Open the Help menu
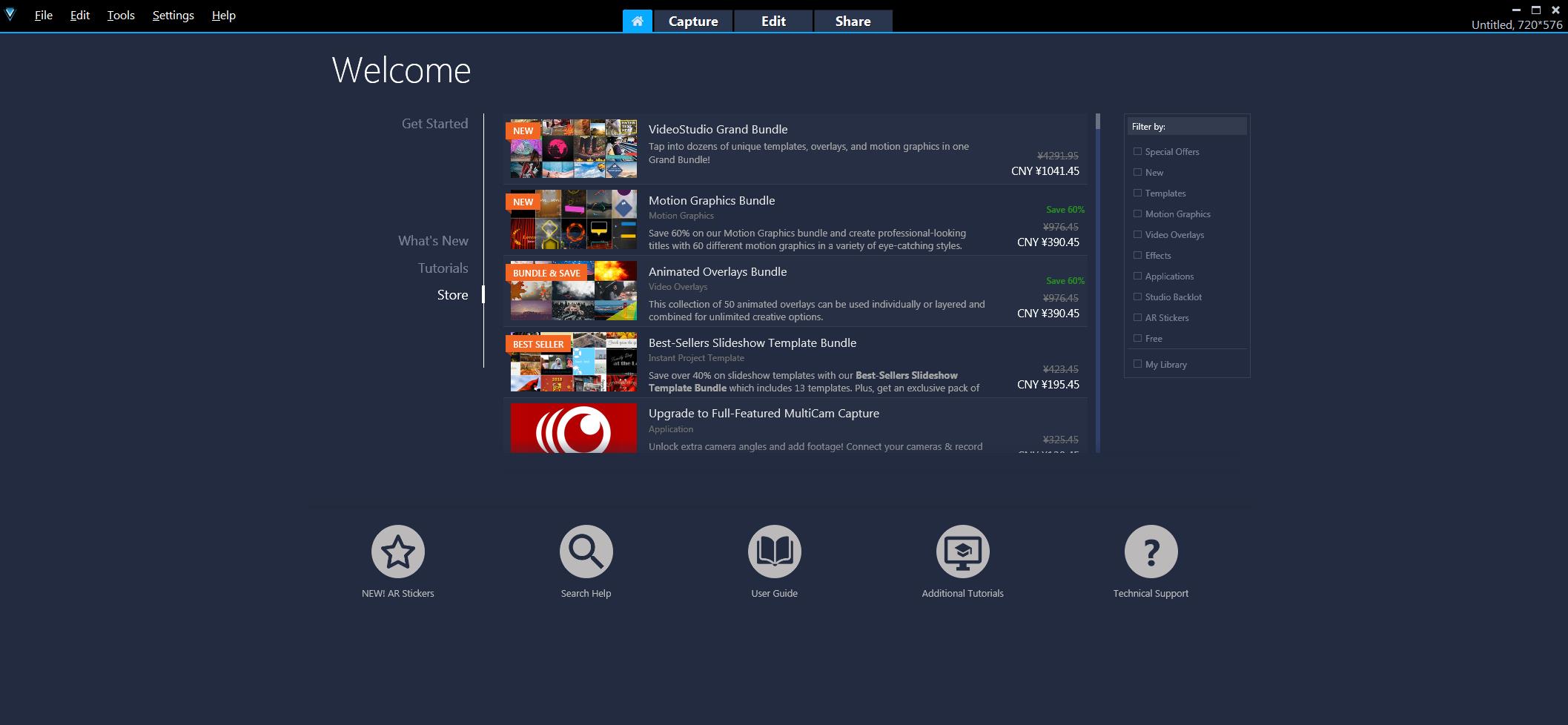 224,15
